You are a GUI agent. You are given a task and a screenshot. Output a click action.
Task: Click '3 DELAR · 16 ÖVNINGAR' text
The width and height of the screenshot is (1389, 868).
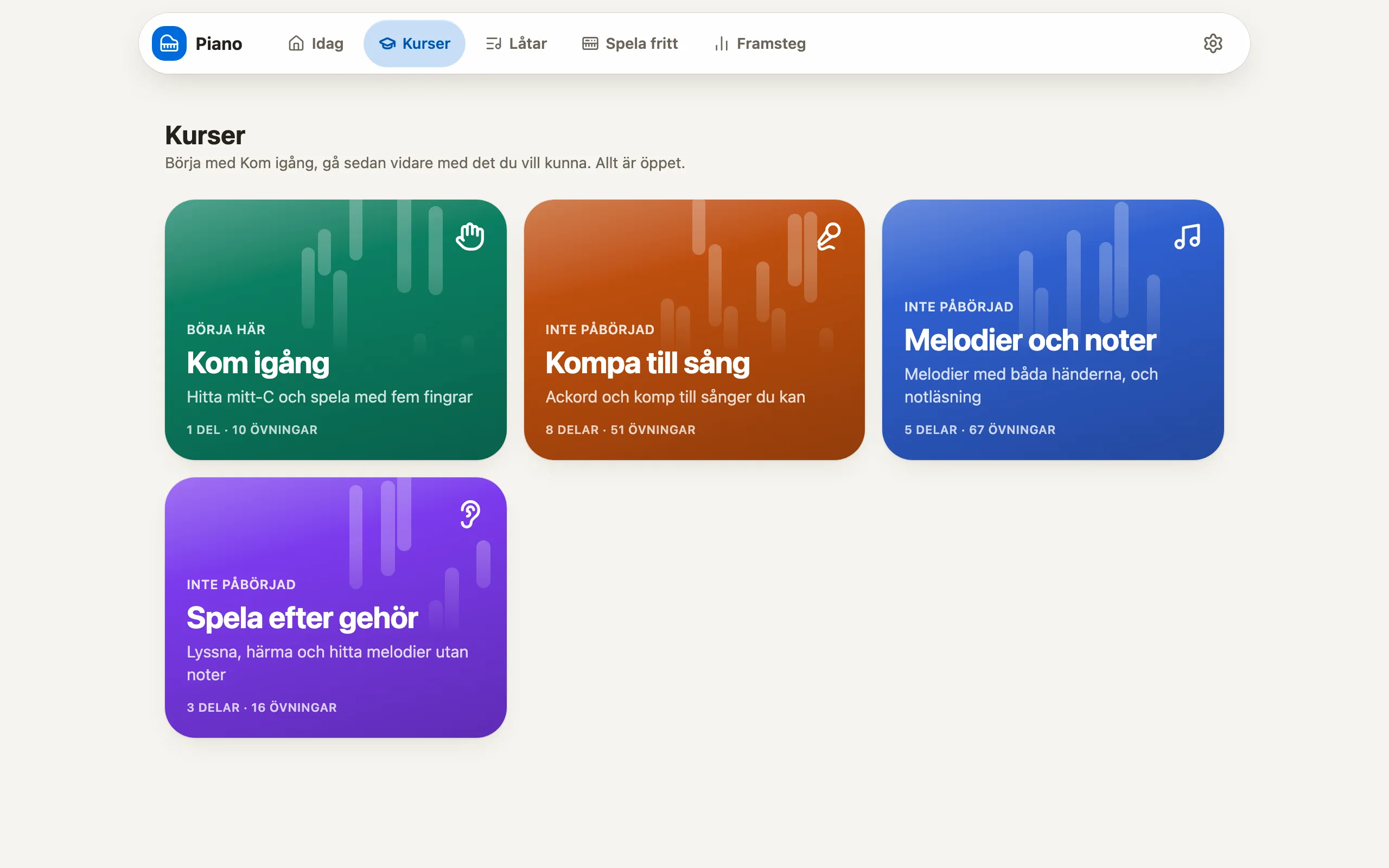(x=262, y=707)
